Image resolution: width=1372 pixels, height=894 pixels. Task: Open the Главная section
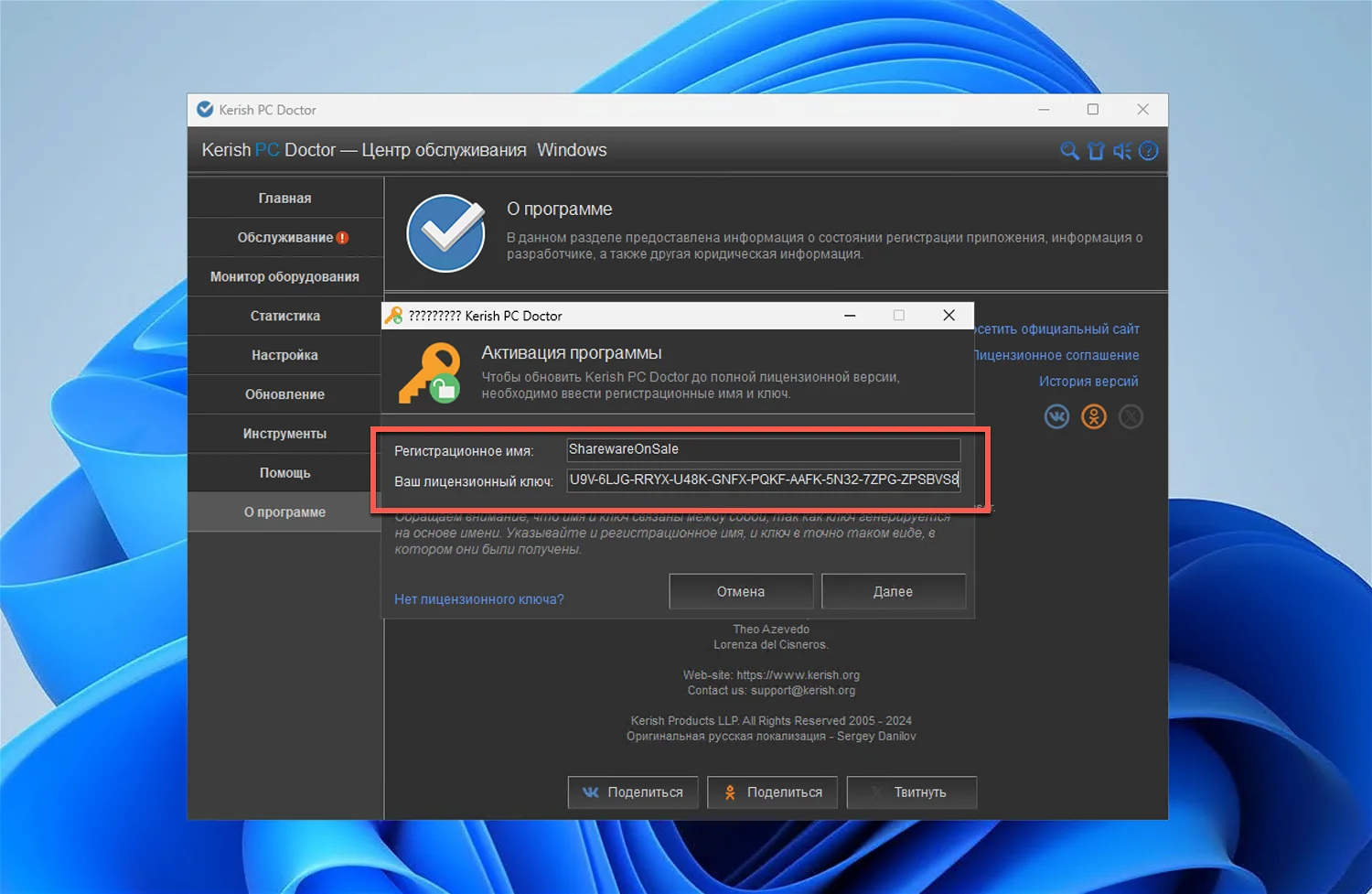click(x=285, y=198)
